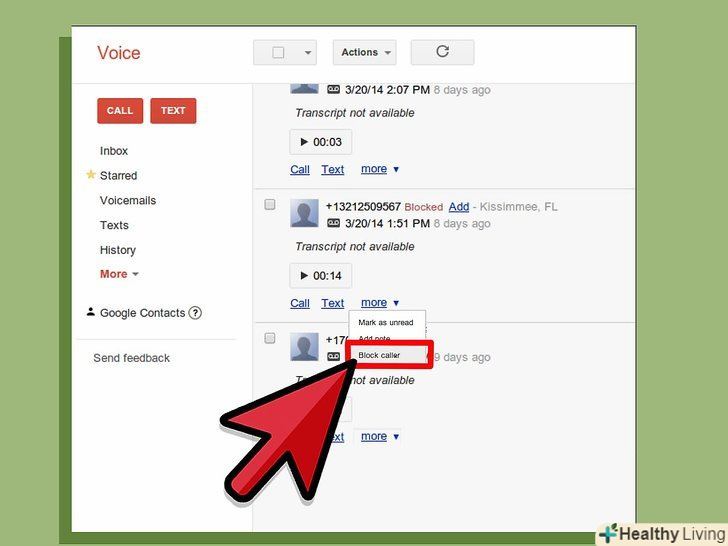728x546 pixels.
Task: Select checkbox for +13212509567 voicemail
Action: 270,204
